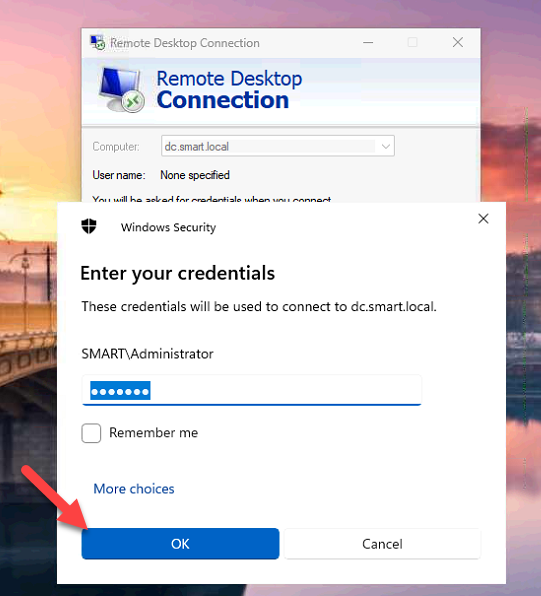Click the 'Computer:' label

116,147
